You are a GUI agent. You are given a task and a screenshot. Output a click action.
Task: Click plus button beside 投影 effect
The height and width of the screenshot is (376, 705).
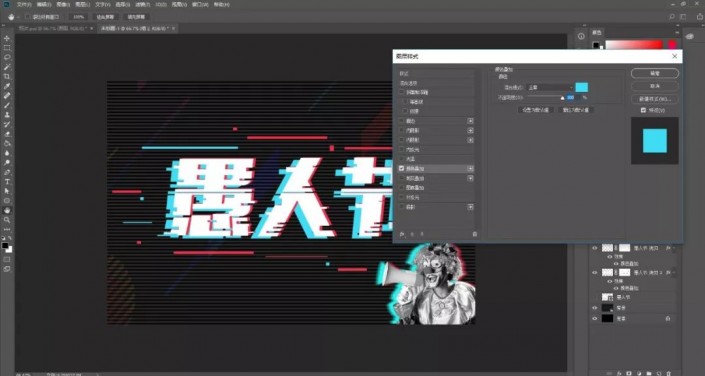(470, 207)
